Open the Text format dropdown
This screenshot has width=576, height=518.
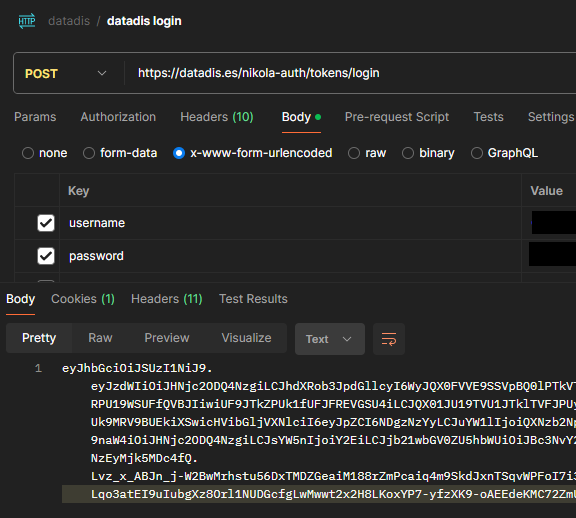[330, 339]
